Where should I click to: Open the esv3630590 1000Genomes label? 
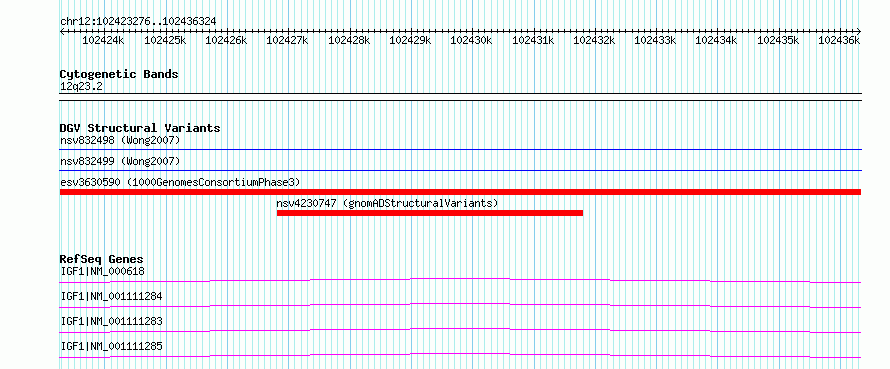[180, 182]
